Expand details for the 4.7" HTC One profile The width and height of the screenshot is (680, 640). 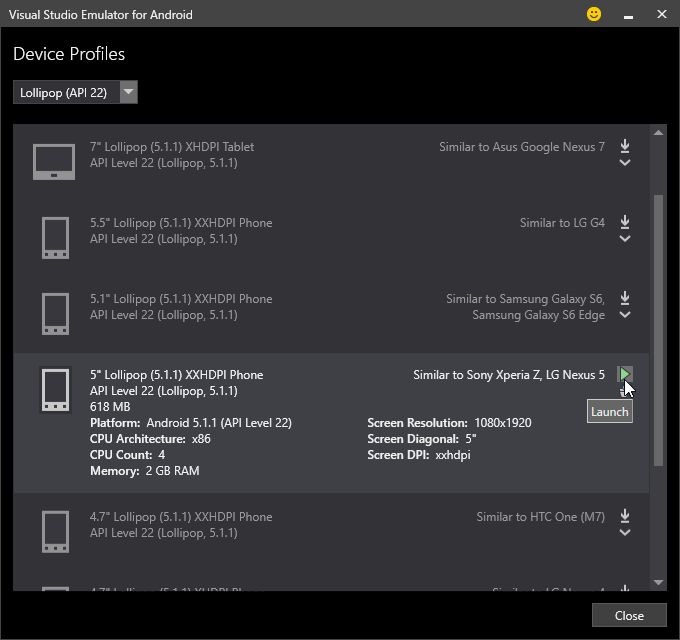(x=625, y=533)
